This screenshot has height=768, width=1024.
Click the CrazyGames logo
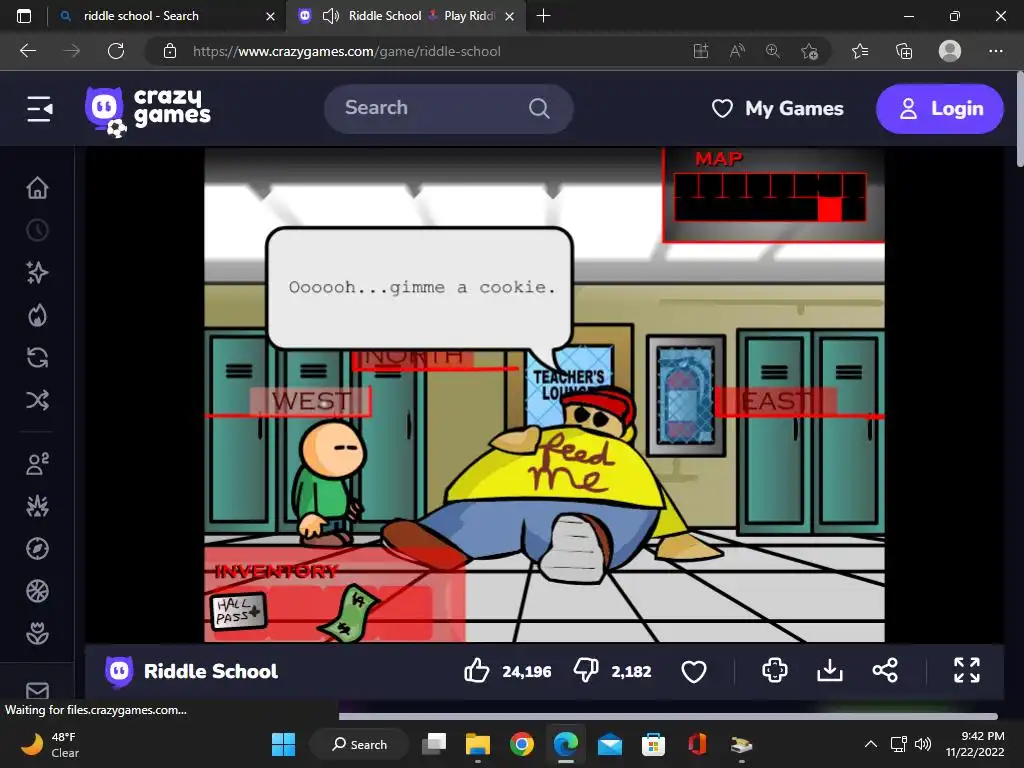pyautogui.click(x=148, y=111)
